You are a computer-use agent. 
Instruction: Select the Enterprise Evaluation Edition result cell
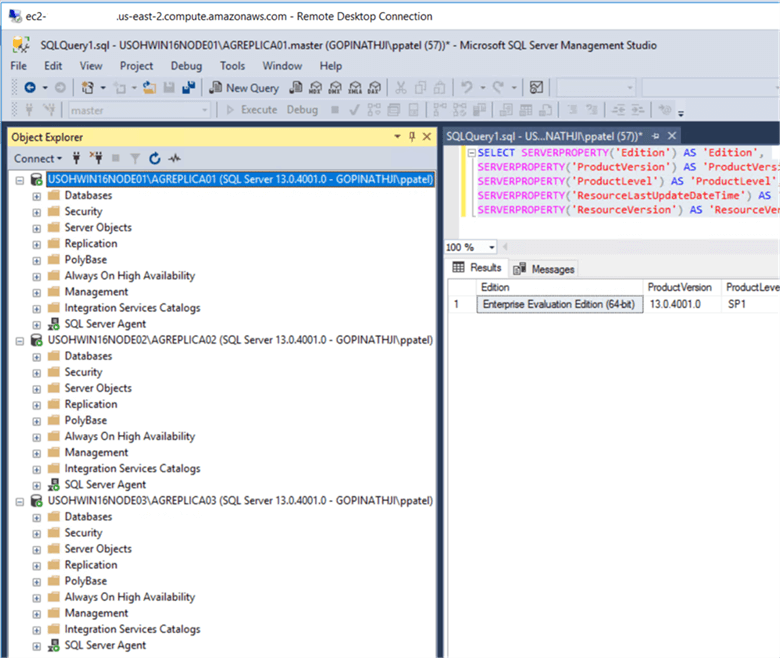click(558, 304)
